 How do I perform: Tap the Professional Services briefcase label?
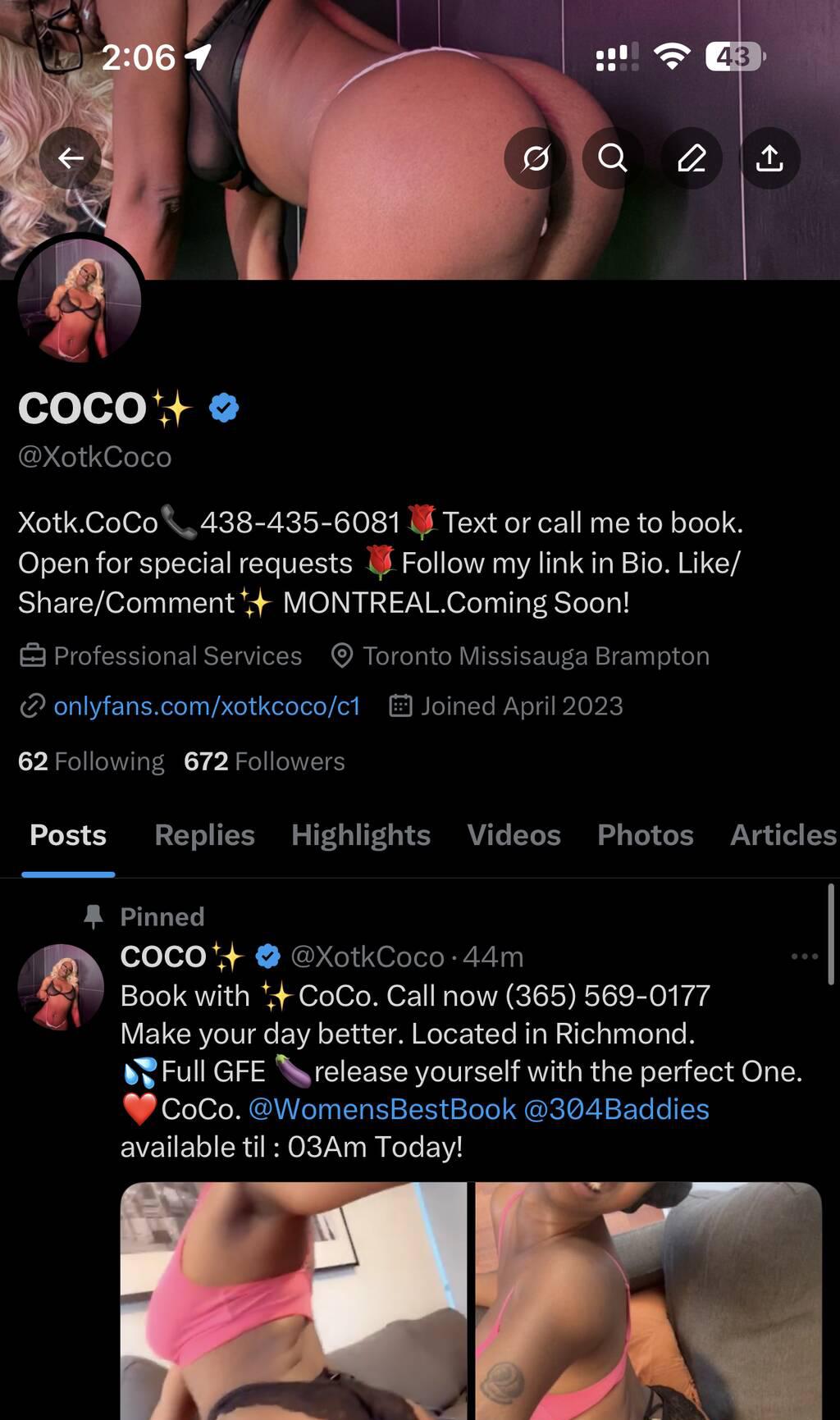click(161, 656)
